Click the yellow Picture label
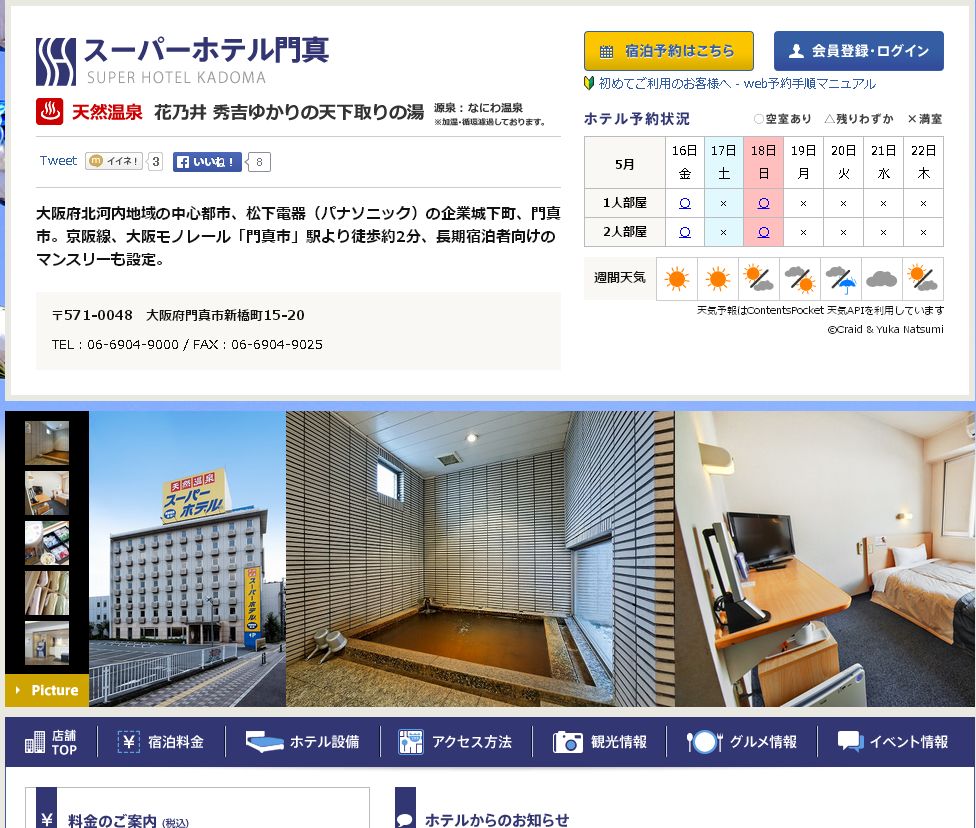The image size is (976, 828). [47, 690]
